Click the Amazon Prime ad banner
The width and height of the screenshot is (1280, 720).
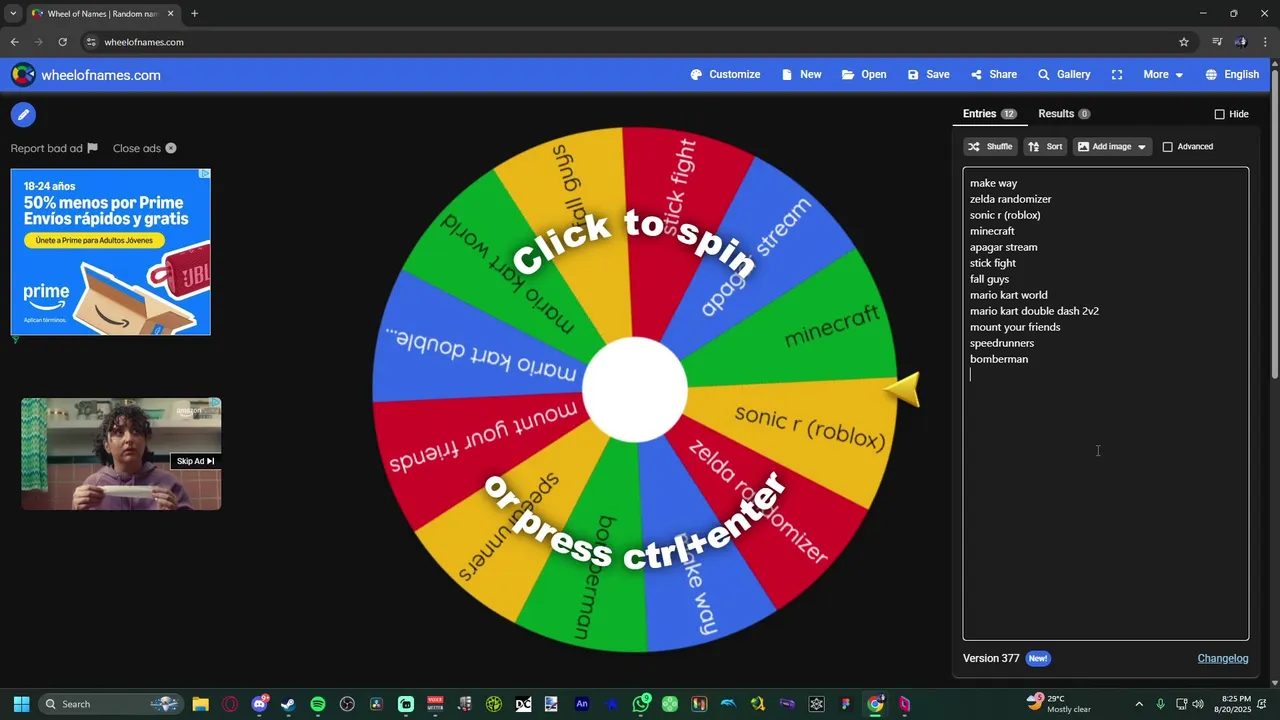[x=110, y=252]
